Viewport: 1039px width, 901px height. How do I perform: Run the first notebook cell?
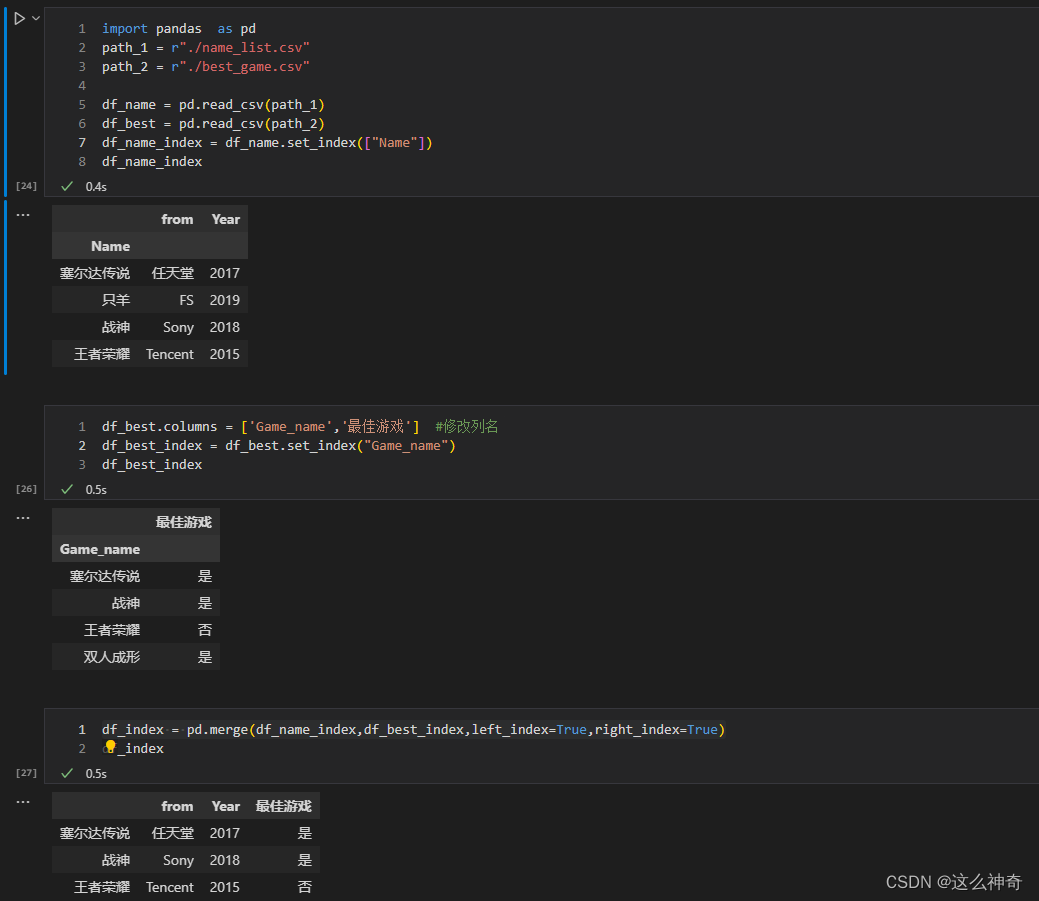click(19, 18)
